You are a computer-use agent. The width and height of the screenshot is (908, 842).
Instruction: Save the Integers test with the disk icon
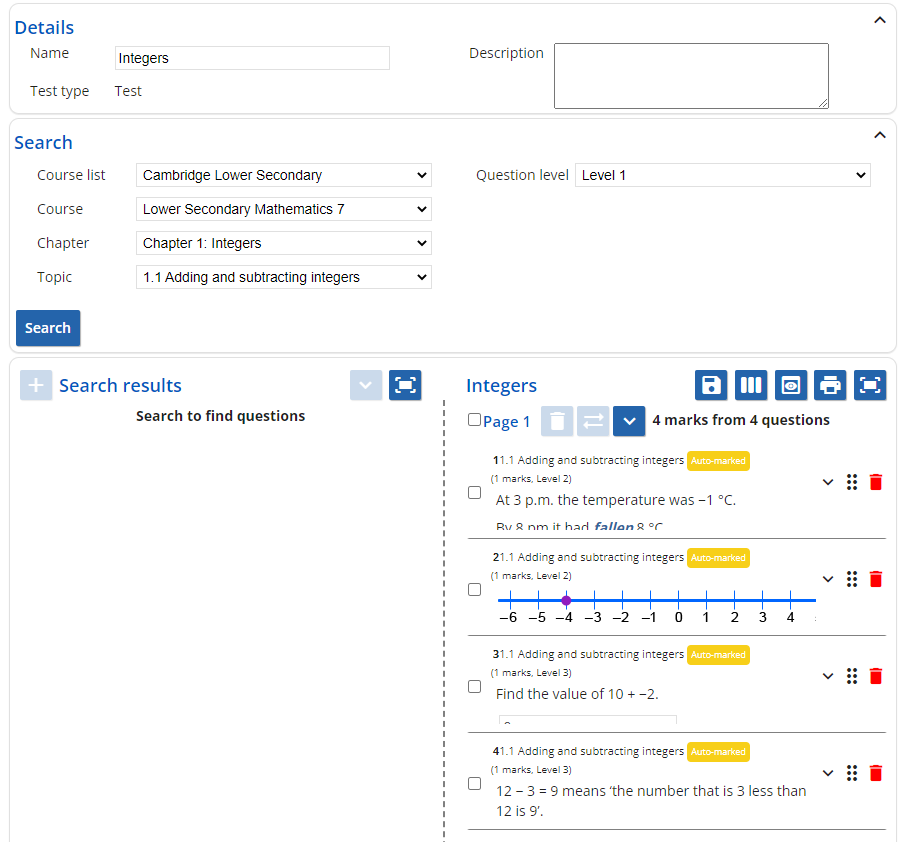point(711,385)
